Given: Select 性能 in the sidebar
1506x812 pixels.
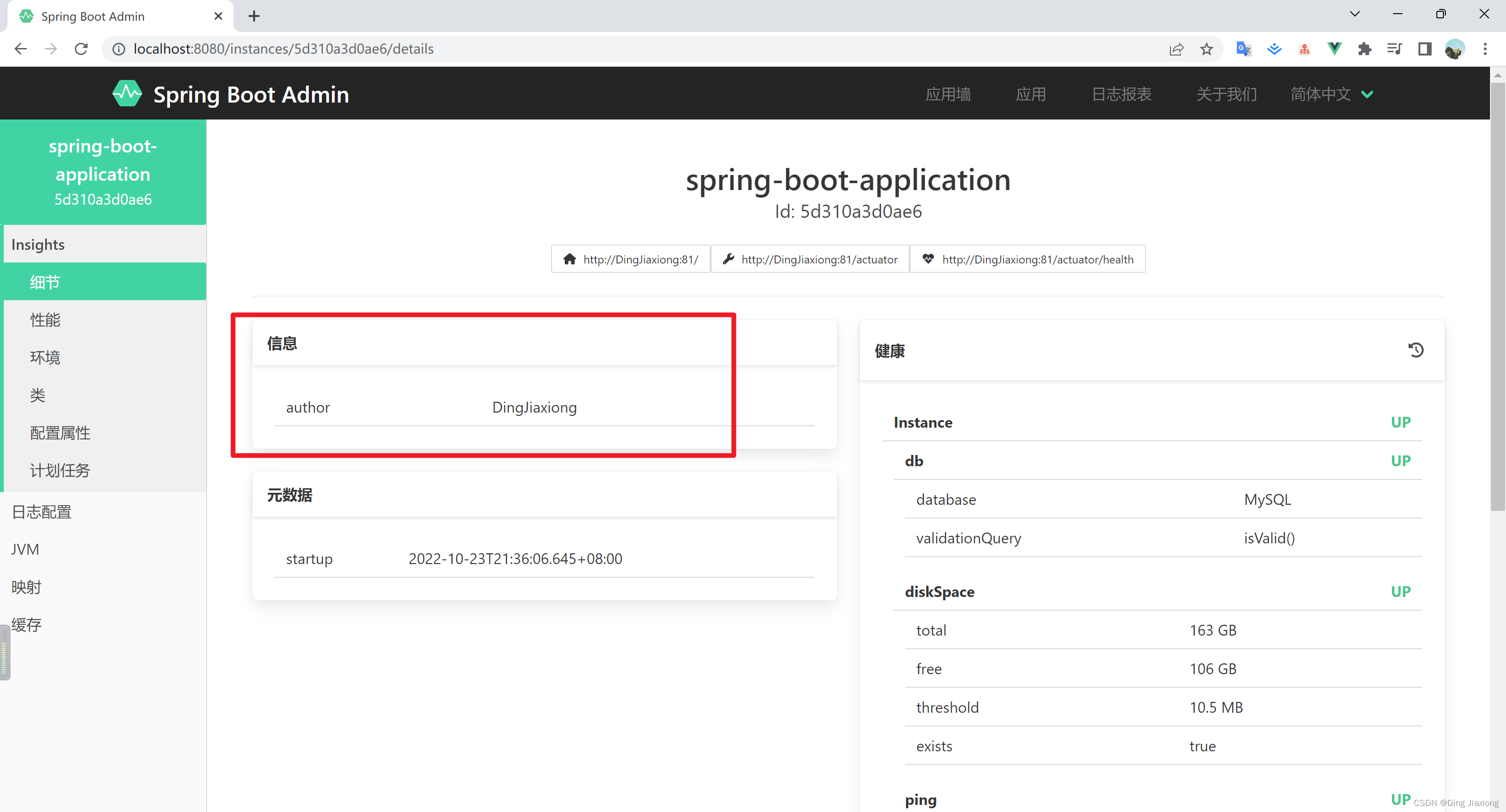Looking at the screenshot, I should click(x=104, y=320).
